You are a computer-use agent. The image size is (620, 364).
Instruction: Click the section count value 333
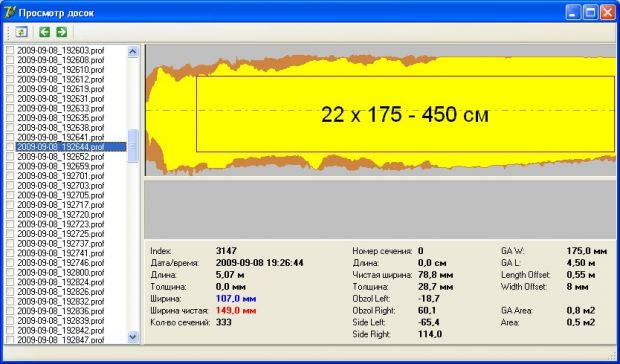click(223, 322)
